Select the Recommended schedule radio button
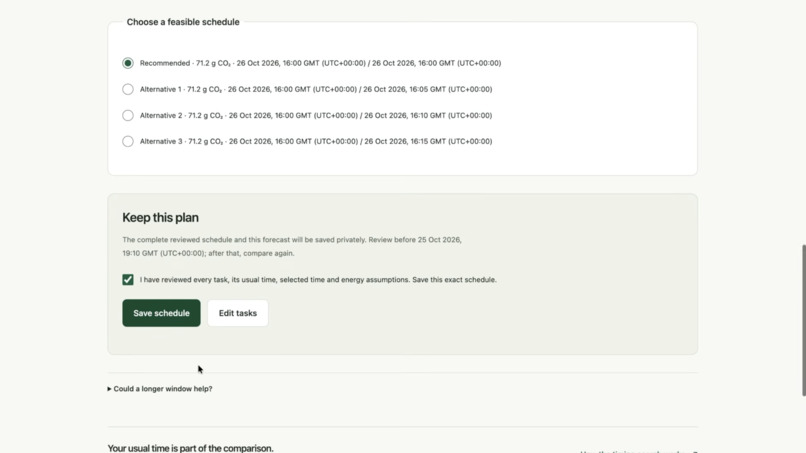This screenshot has height=453, width=806. (x=128, y=63)
